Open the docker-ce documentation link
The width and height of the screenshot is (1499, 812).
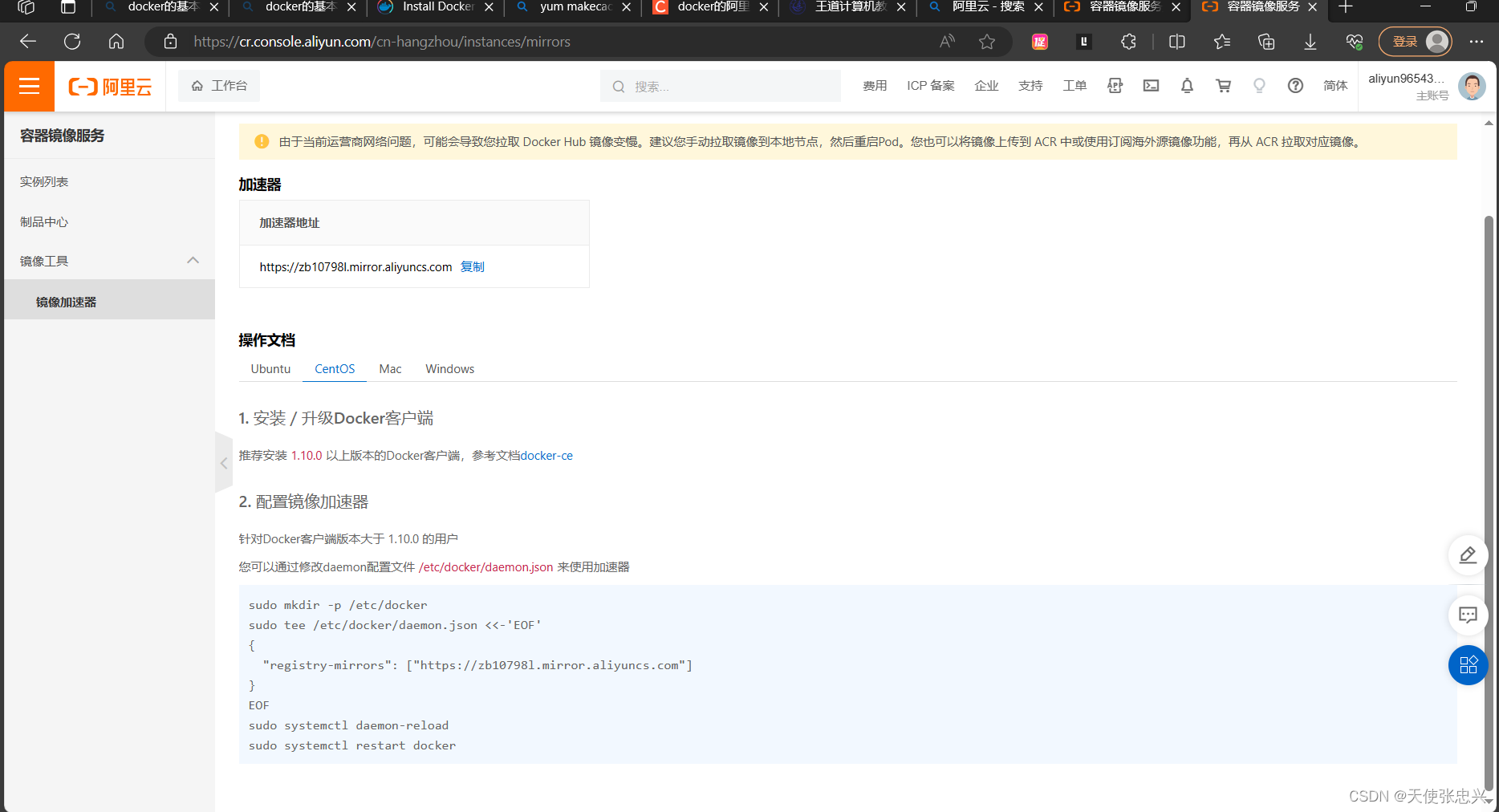(x=546, y=455)
